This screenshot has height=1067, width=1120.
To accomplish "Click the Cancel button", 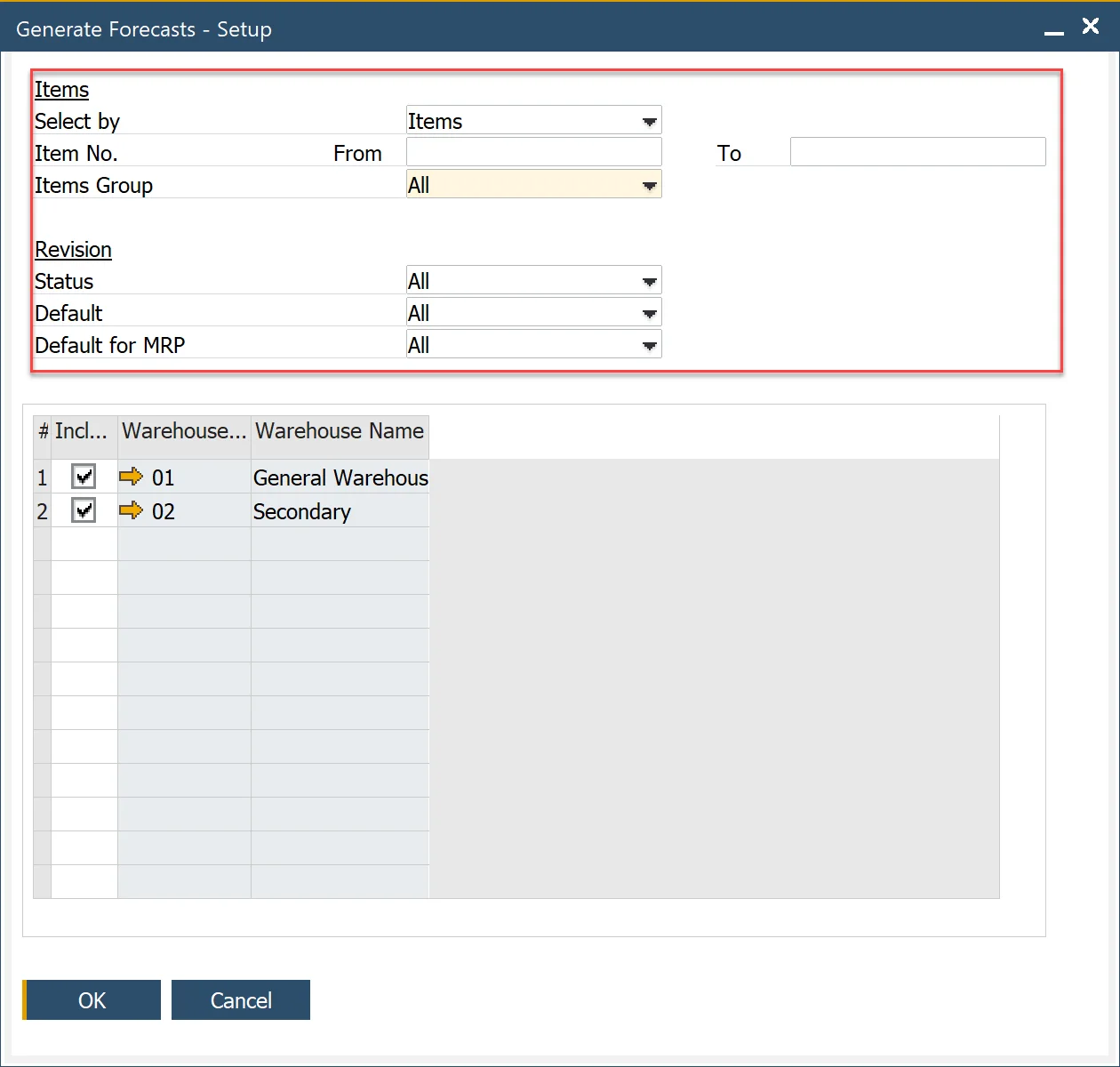I will click(240, 1000).
